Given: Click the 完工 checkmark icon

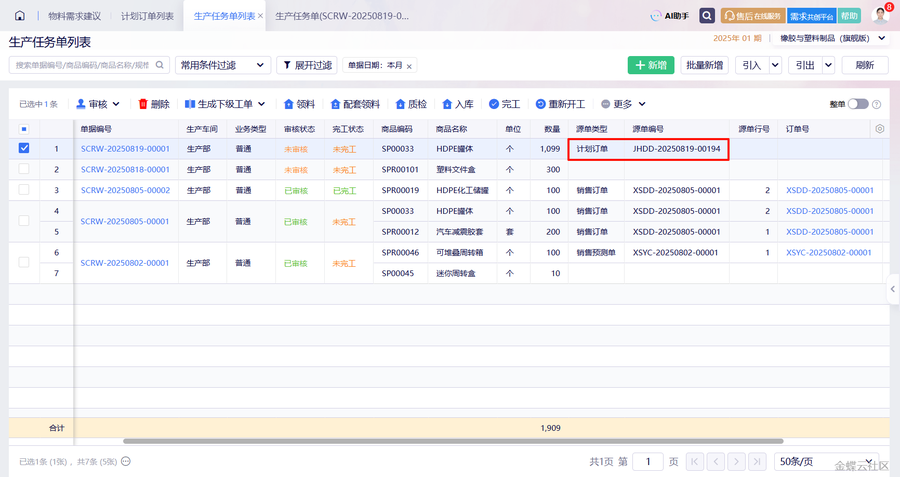Looking at the screenshot, I should point(494,104).
